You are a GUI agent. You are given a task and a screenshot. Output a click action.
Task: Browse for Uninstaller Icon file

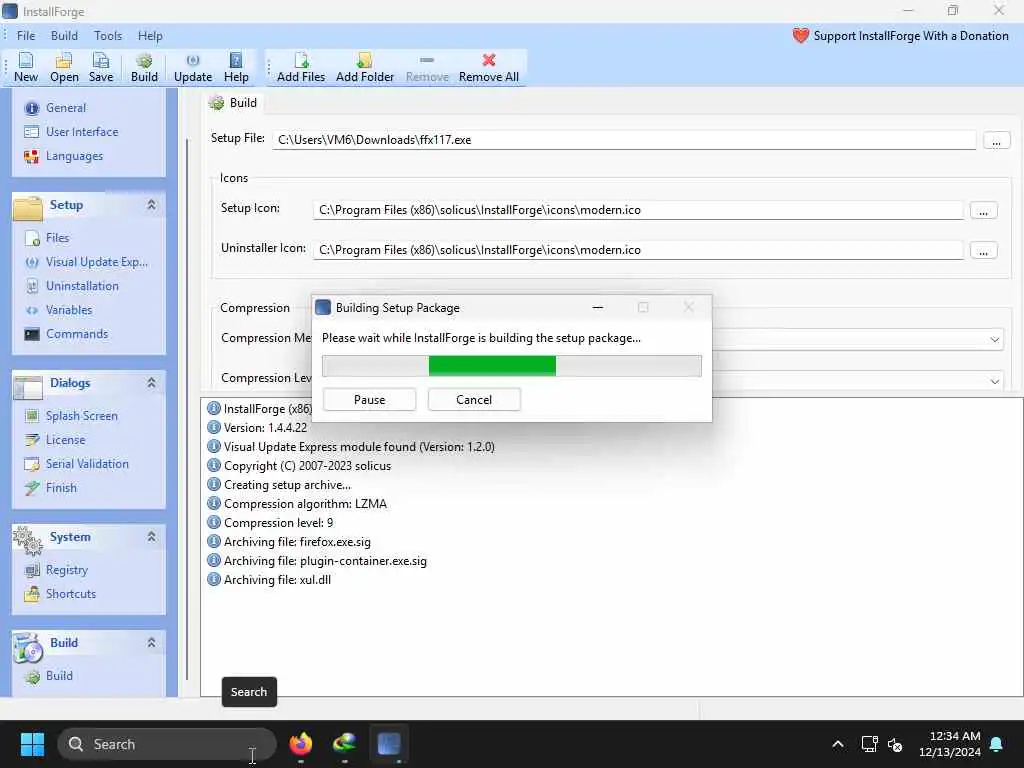983,251
